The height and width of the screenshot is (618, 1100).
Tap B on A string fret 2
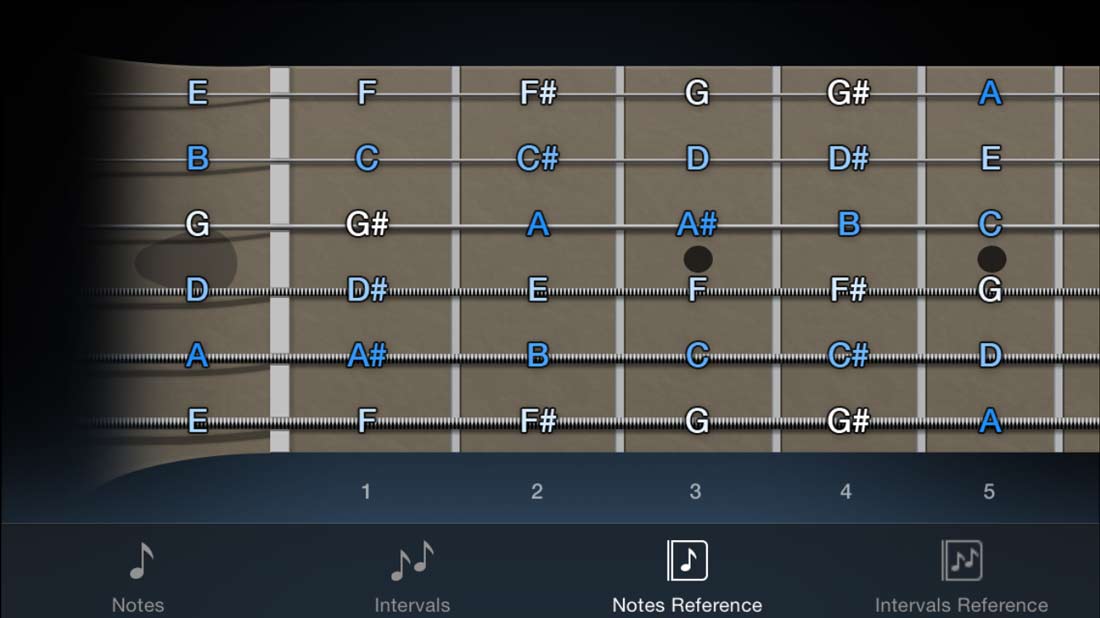(x=538, y=356)
